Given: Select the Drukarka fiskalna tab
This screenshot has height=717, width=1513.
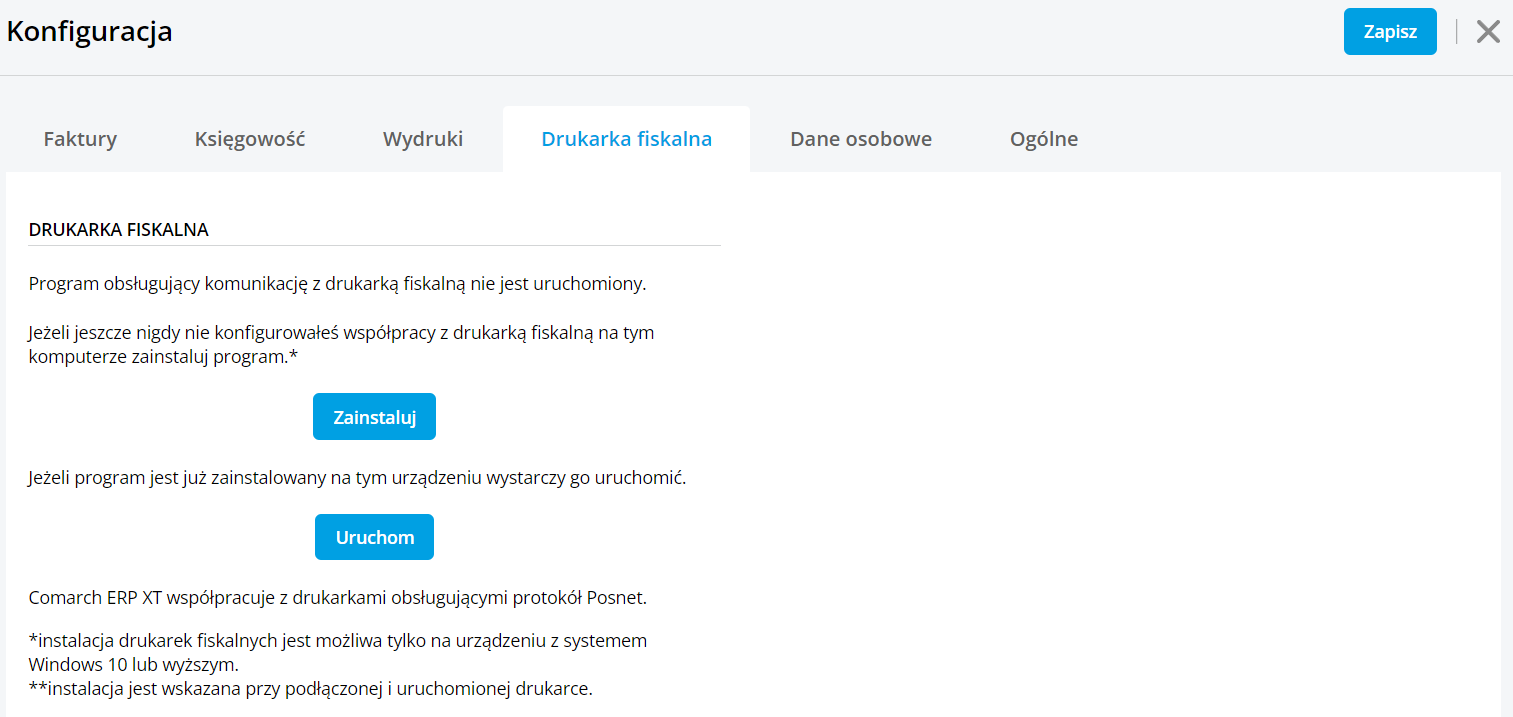Looking at the screenshot, I should pos(626,139).
